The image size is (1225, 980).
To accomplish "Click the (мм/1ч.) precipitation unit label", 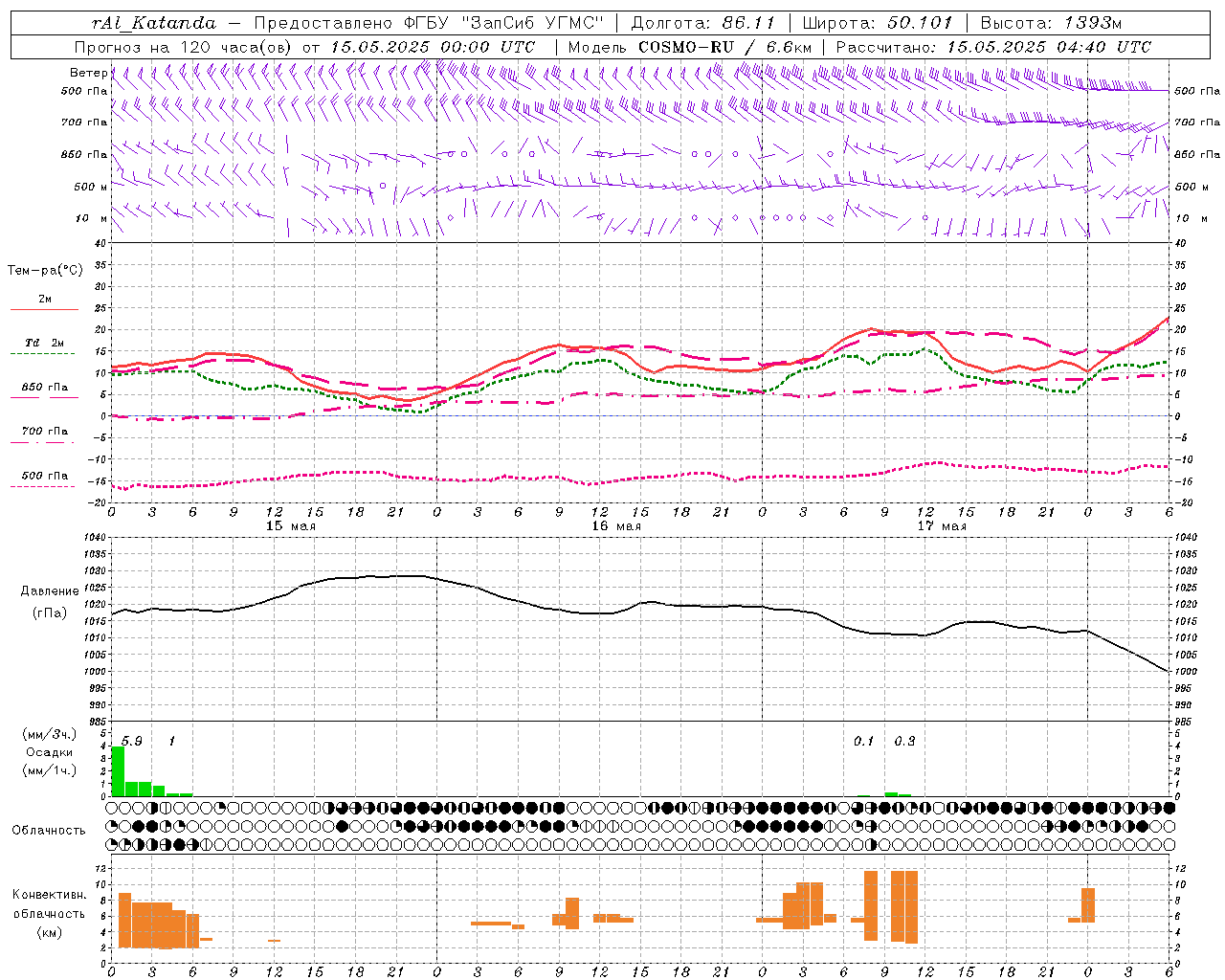I will point(50,770).
